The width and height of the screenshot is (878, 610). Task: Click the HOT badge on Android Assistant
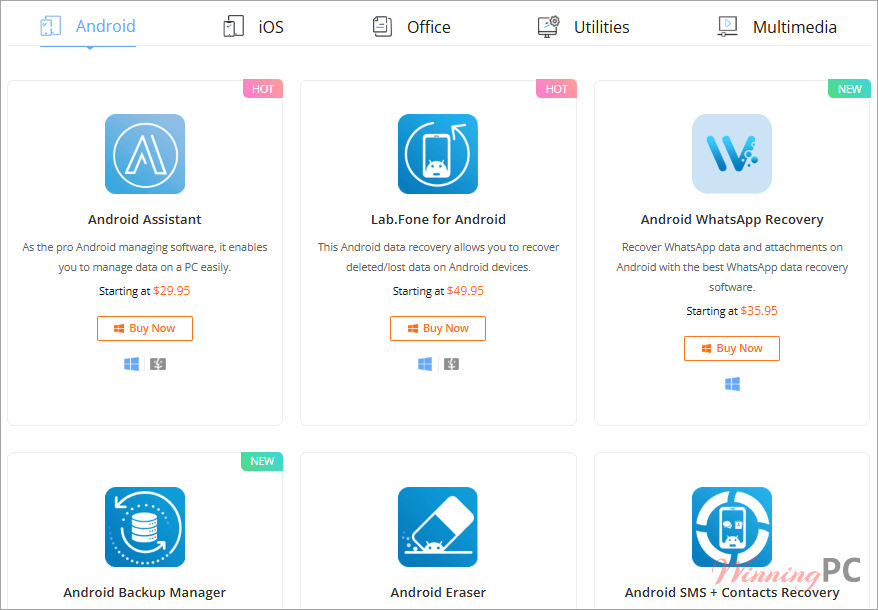(263, 89)
